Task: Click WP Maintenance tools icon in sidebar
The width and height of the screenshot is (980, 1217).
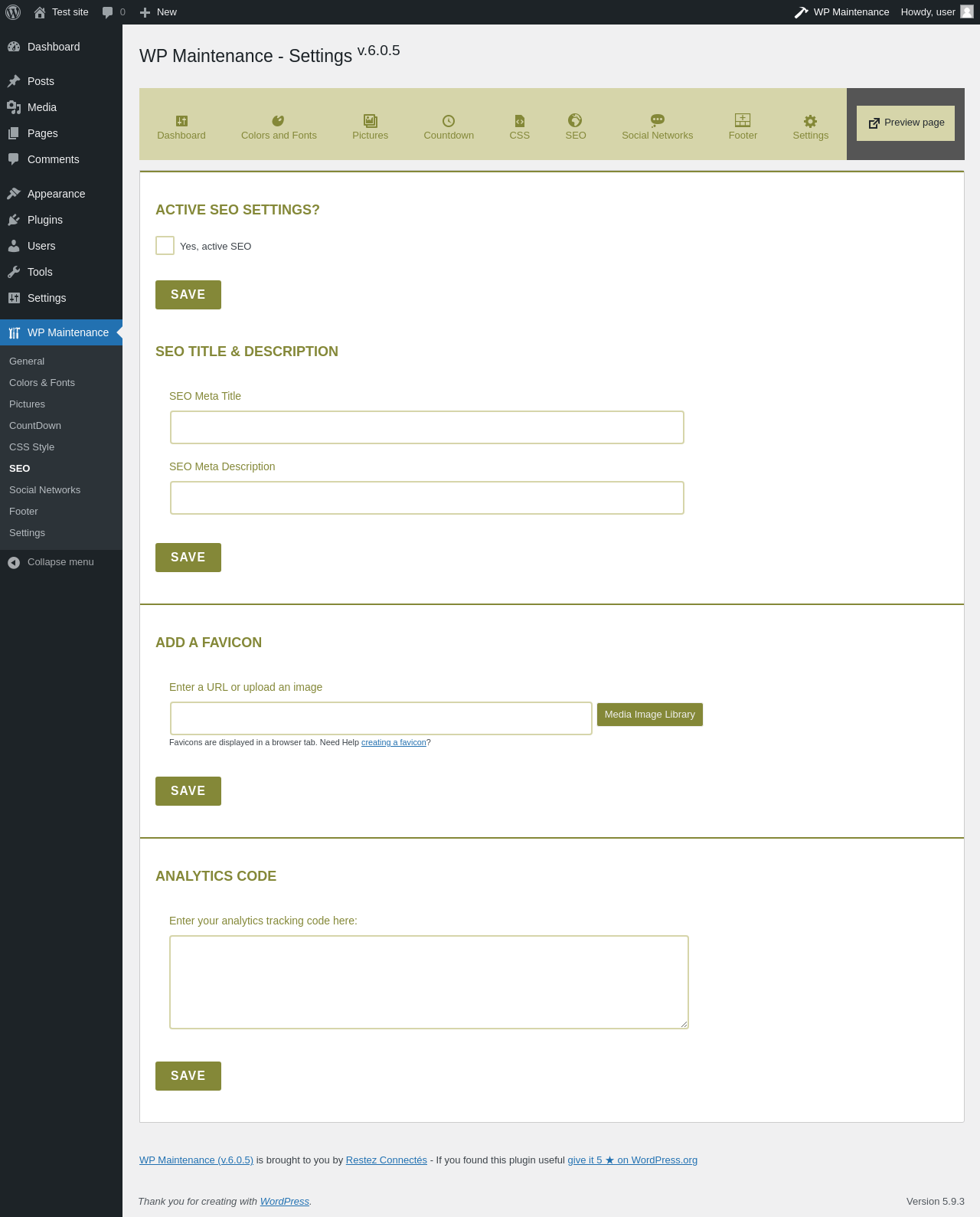Action: (14, 332)
